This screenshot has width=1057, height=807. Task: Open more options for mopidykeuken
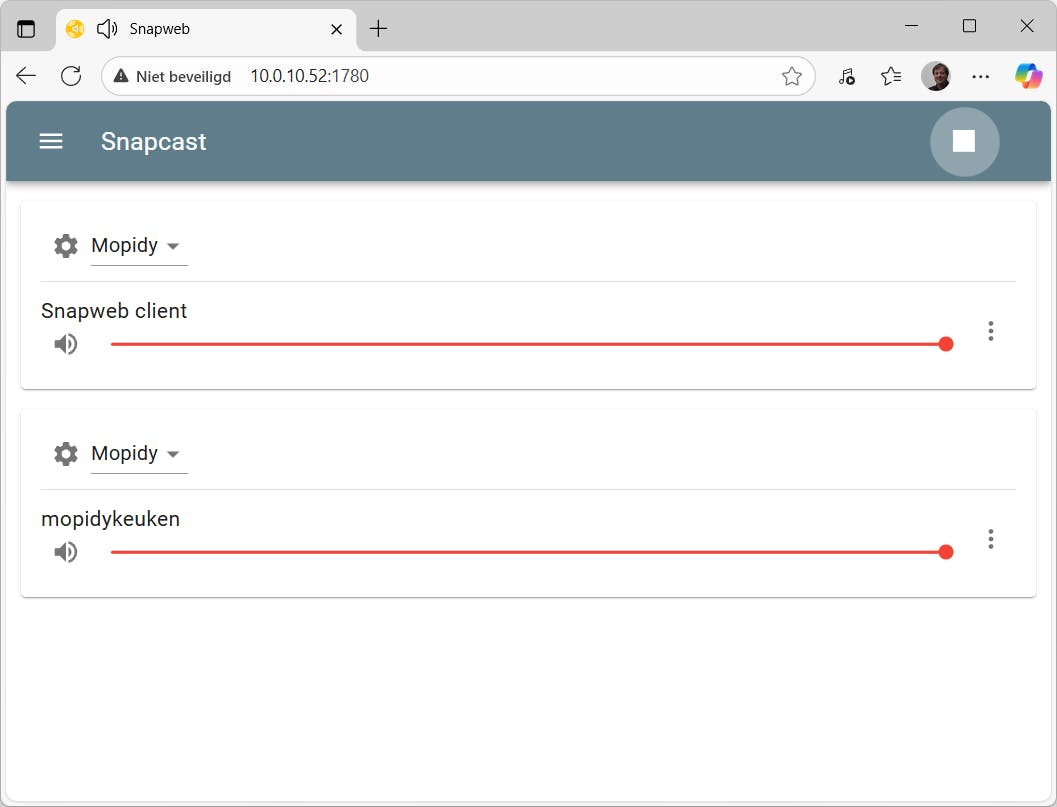tap(990, 539)
